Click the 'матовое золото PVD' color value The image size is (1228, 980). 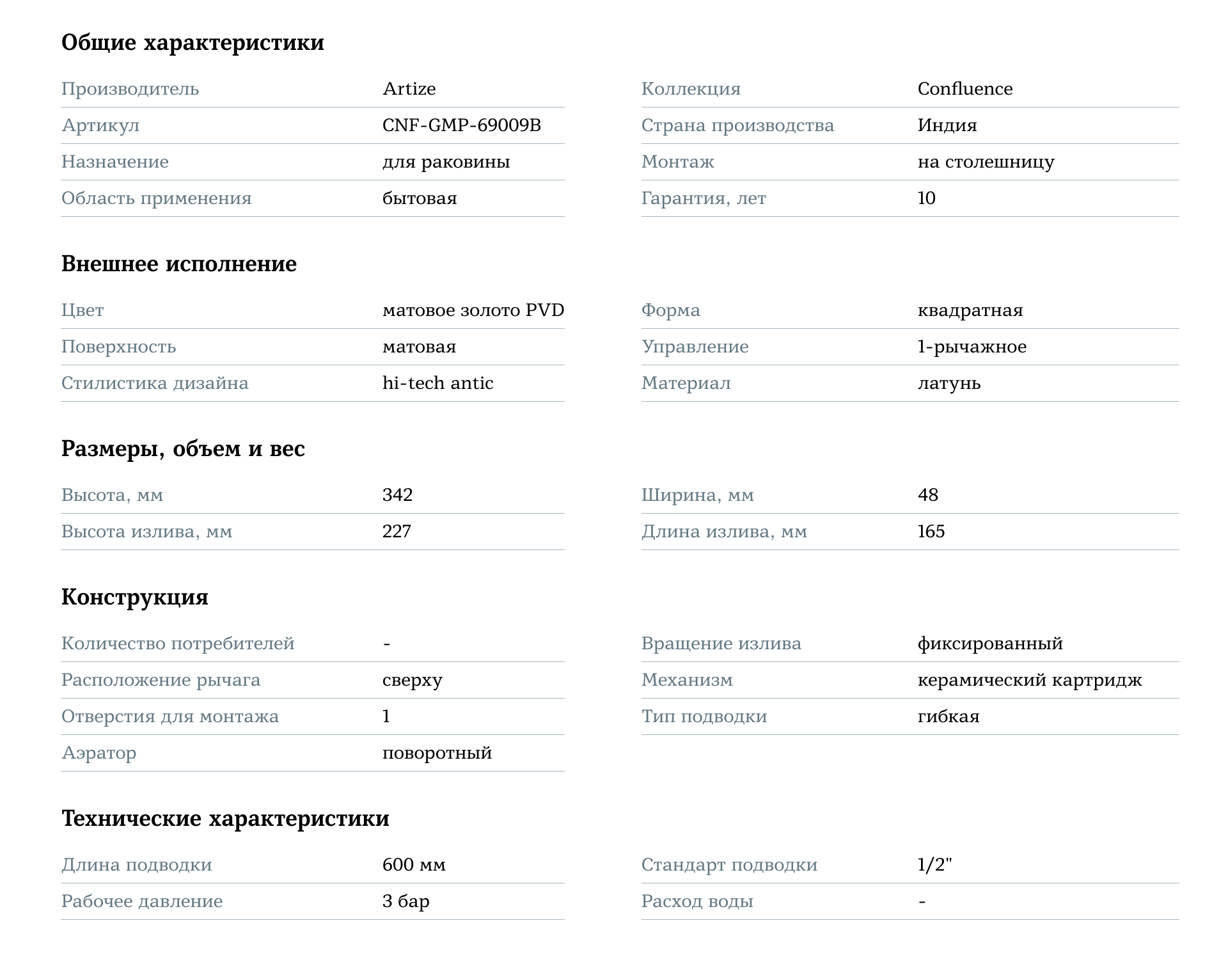473,310
